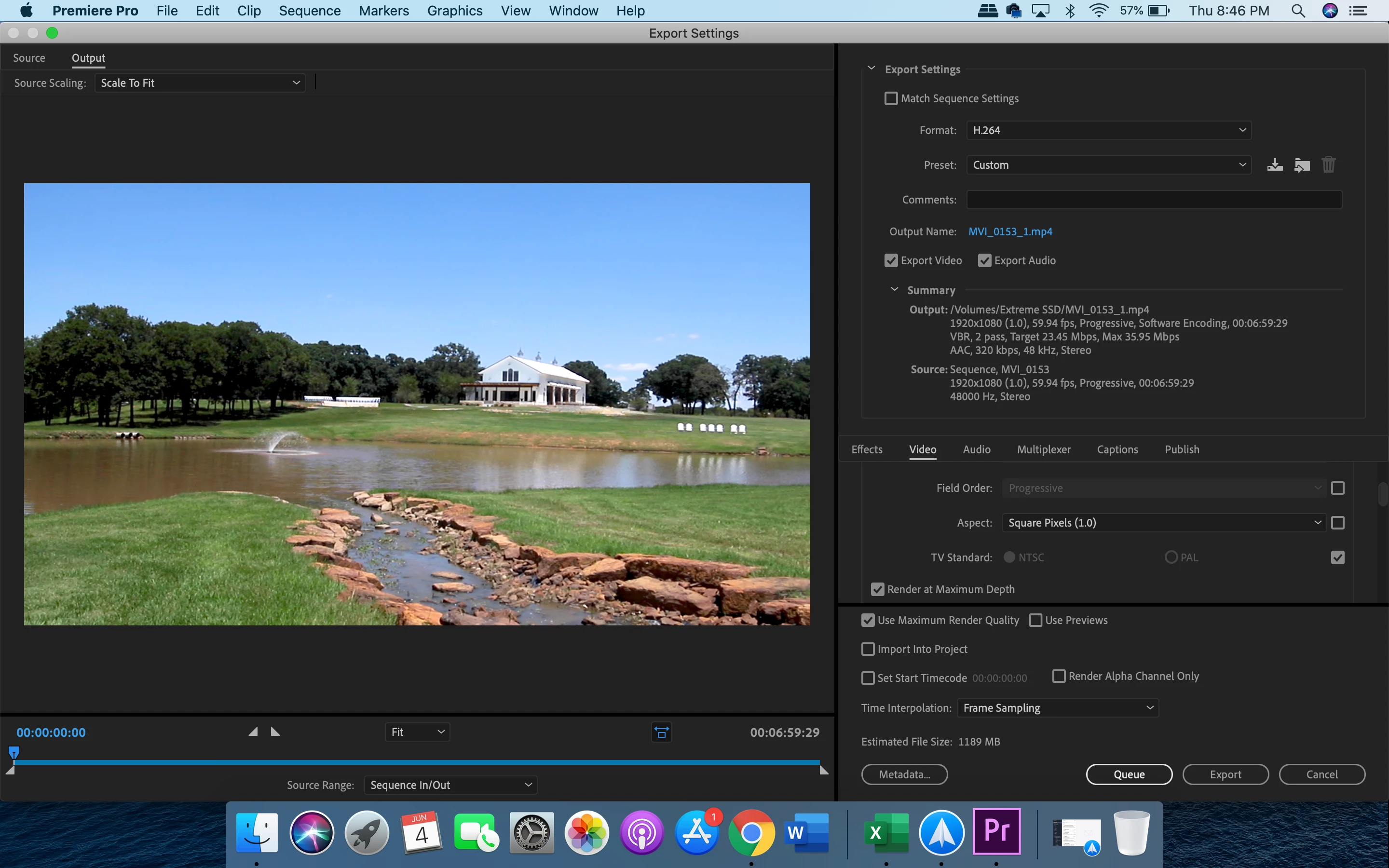Screen dimensions: 1389x868
Task: Toggle the aspect ratio correction icon
Action: [x=661, y=732]
